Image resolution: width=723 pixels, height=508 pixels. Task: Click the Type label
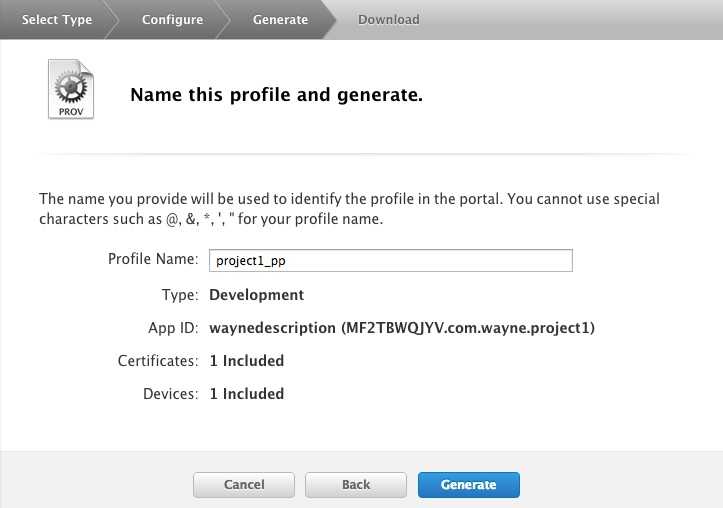(180, 295)
